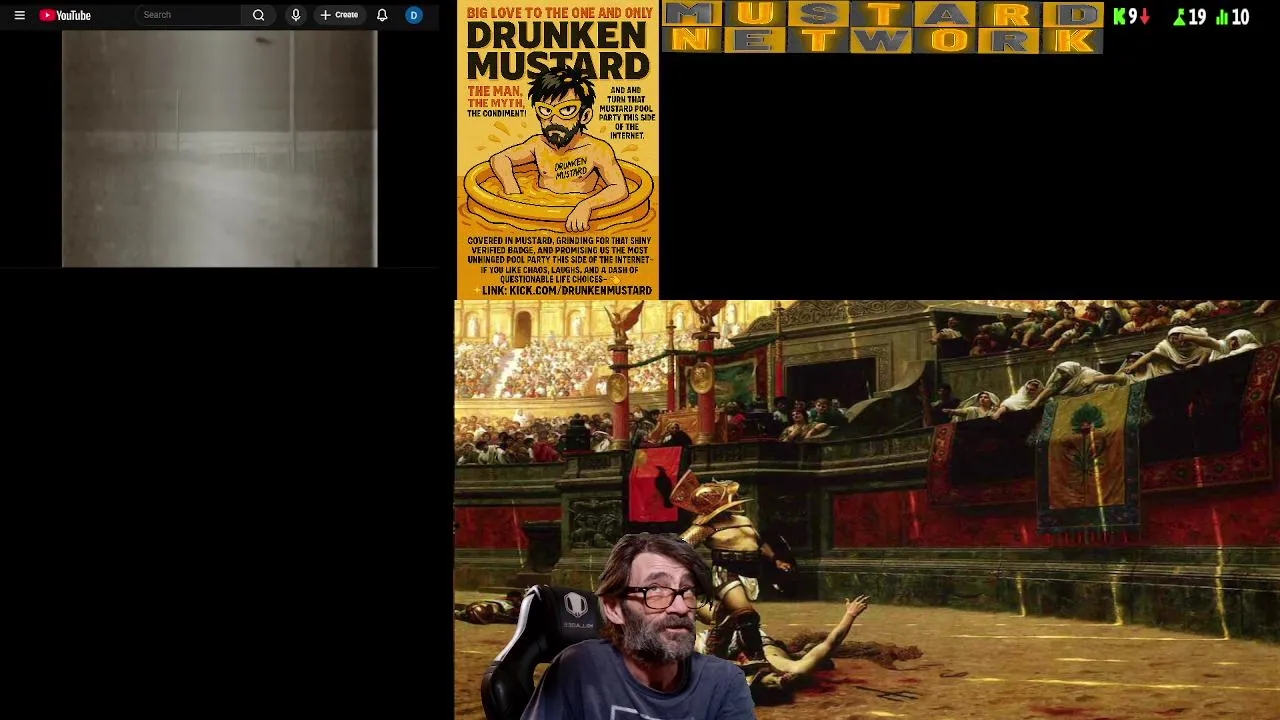Click the grayscale YouTube video player
Screen dimensions: 1280x720
220,149
